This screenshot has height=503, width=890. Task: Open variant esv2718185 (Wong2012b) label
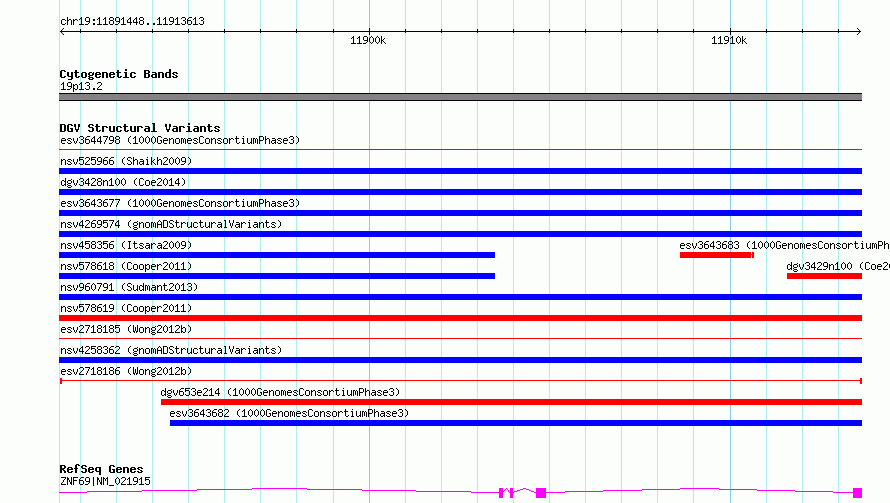[126, 329]
